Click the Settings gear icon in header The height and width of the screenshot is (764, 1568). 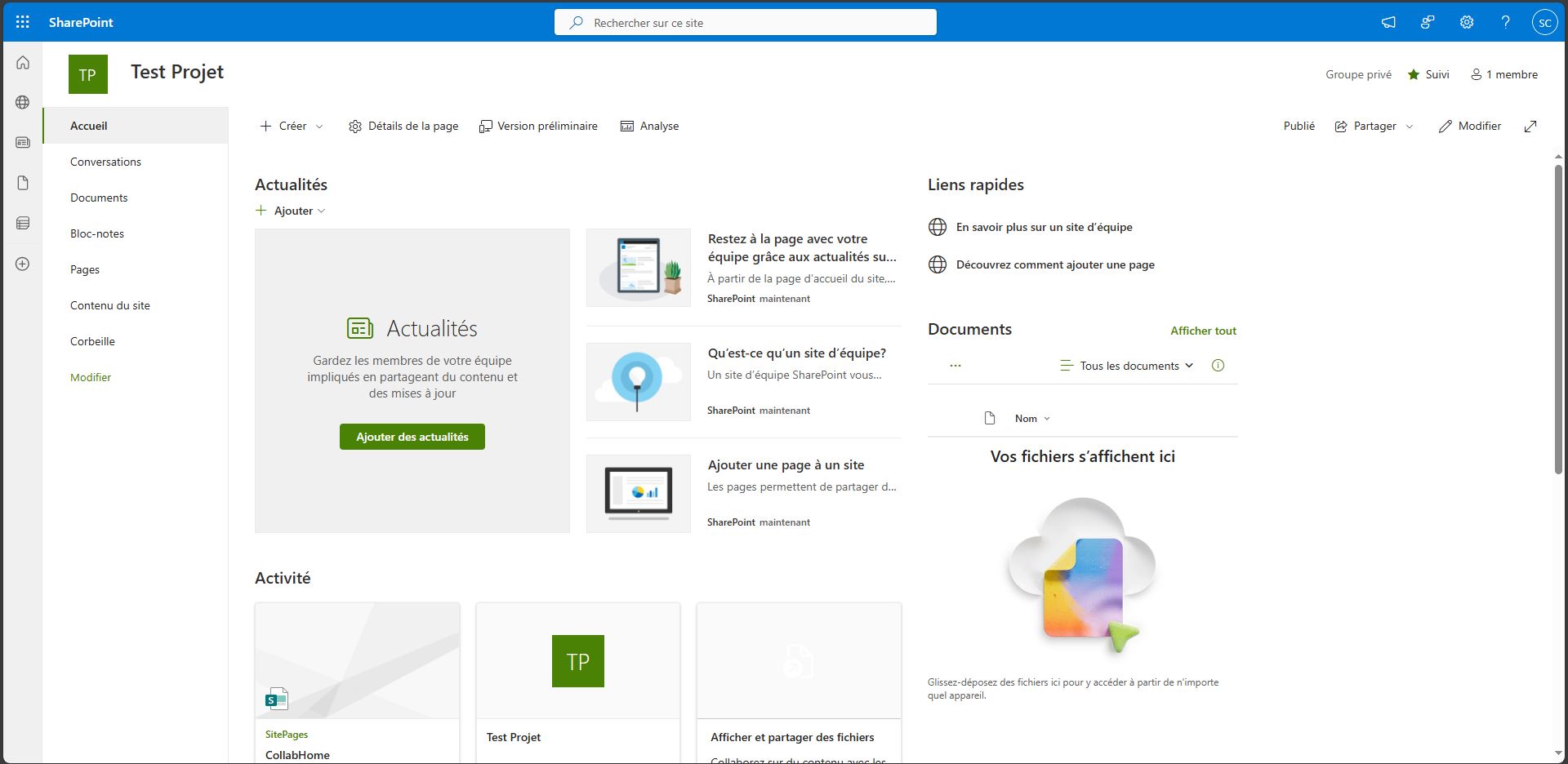point(1467,22)
